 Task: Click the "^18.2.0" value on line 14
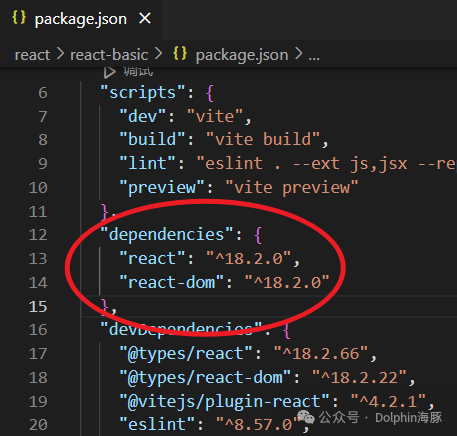pyautogui.click(x=287, y=282)
